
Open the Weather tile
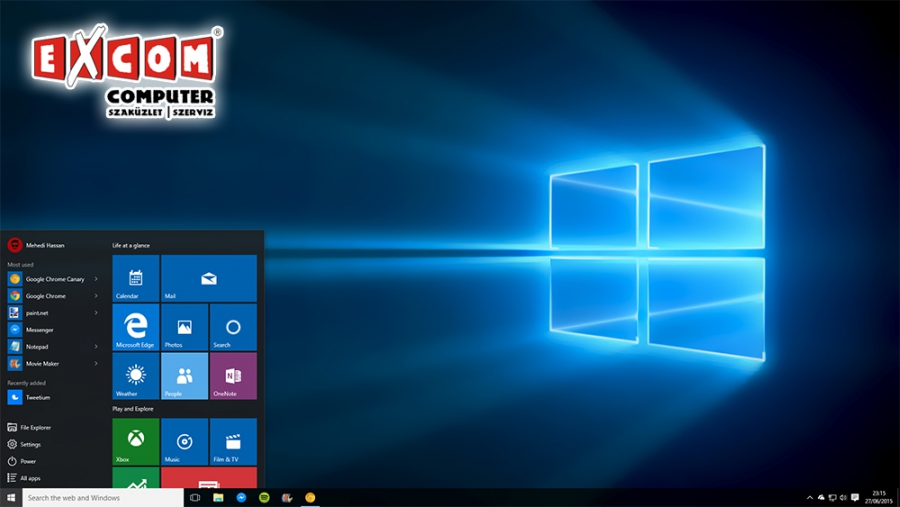click(x=135, y=376)
